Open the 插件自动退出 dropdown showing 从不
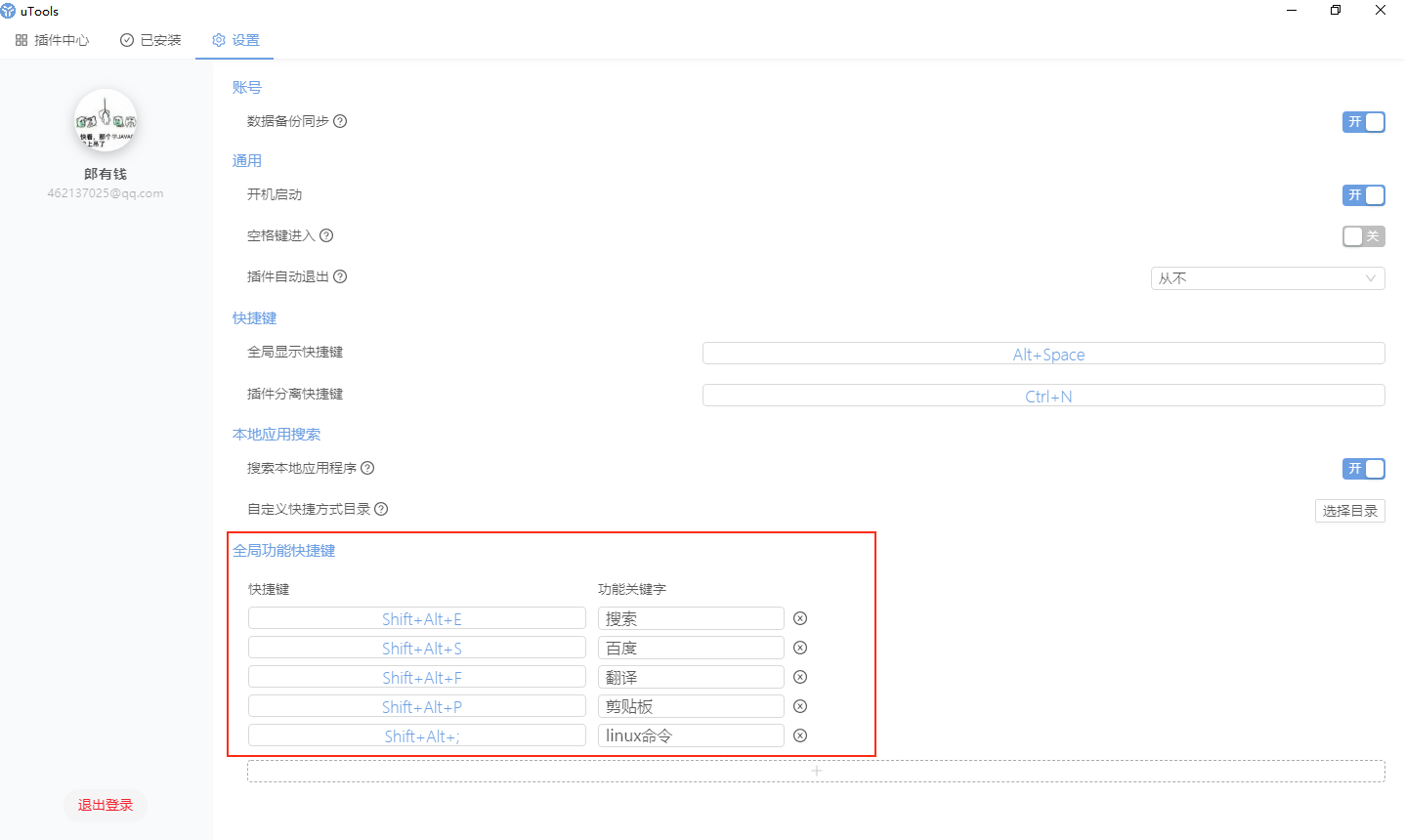This screenshot has height=840, width=1405. [1267, 278]
